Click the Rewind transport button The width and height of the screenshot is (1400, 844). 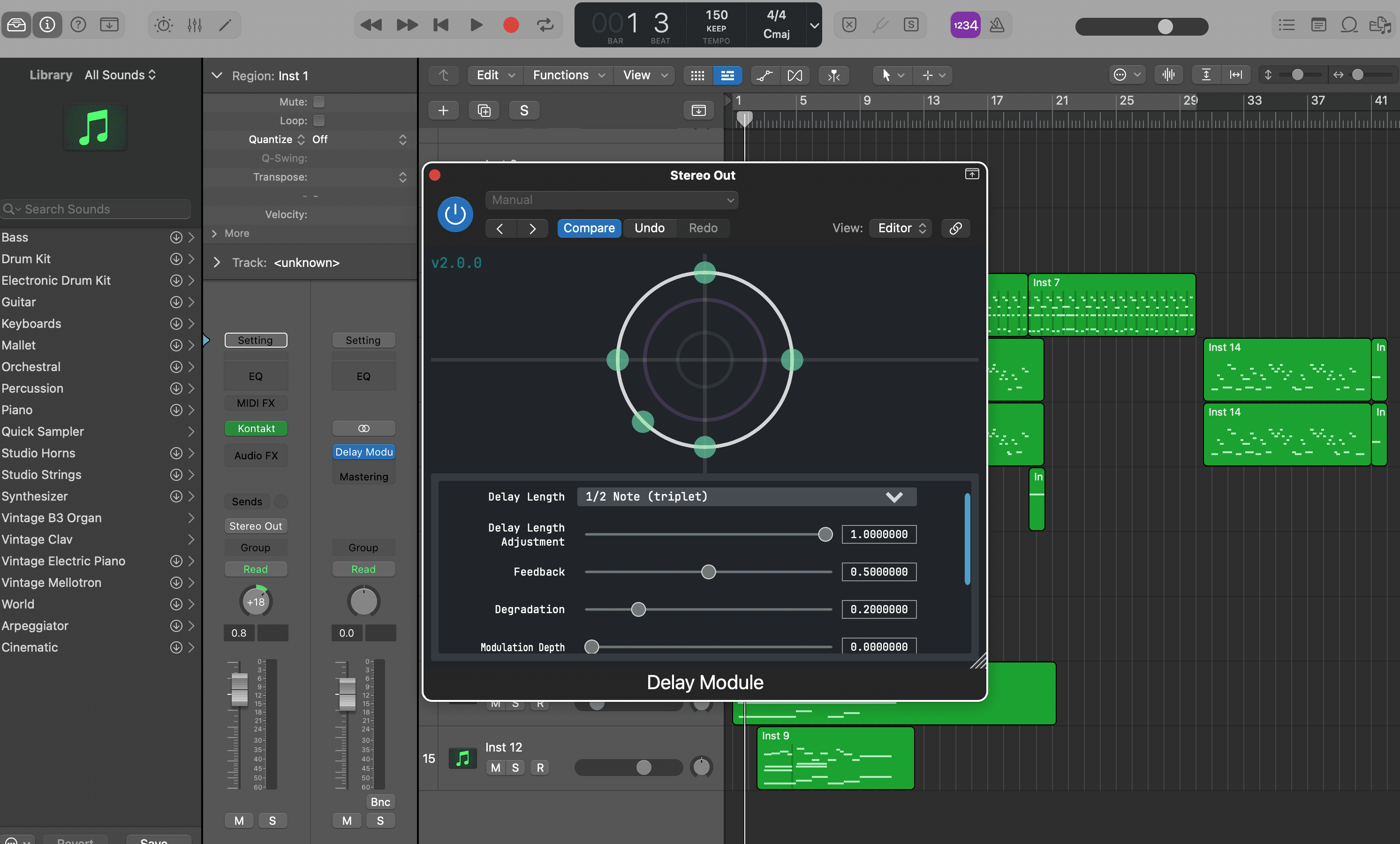point(371,25)
